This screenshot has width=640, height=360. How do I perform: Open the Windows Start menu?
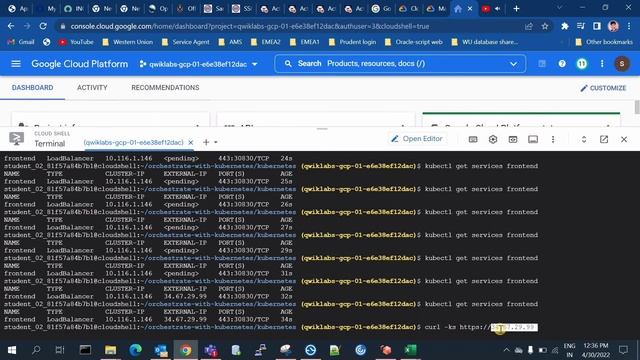point(11,350)
